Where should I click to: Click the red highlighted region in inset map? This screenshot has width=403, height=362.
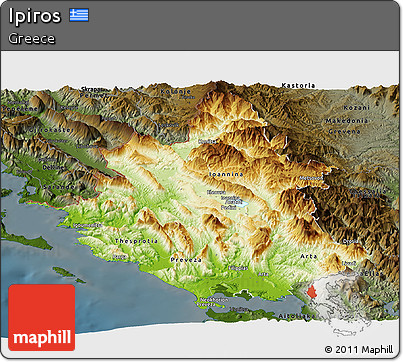[x=312, y=292]
